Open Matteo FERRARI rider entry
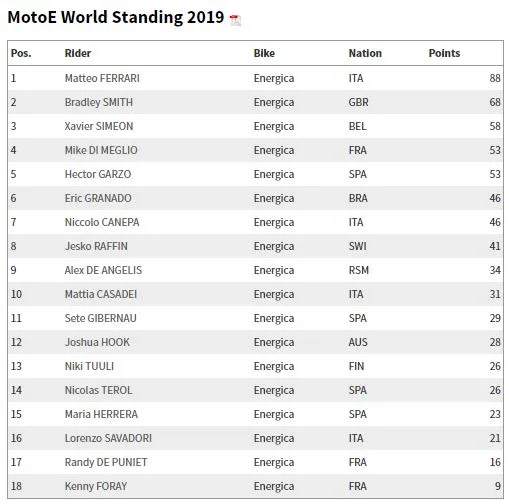 (102, 78)
